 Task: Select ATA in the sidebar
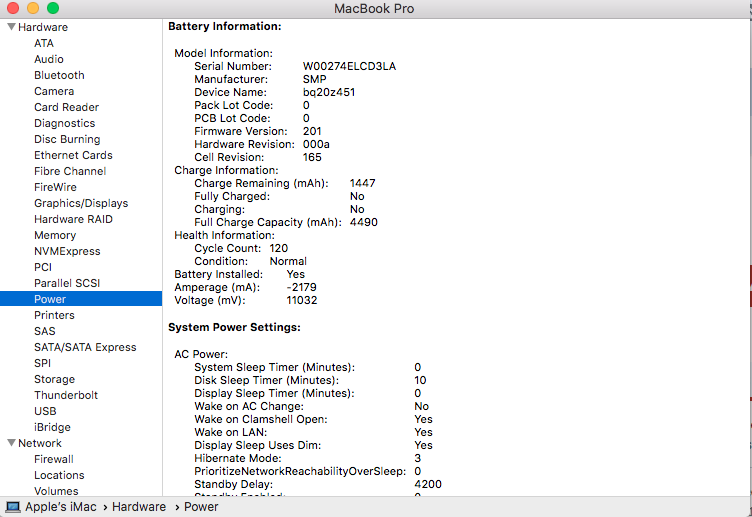(44, 43)
